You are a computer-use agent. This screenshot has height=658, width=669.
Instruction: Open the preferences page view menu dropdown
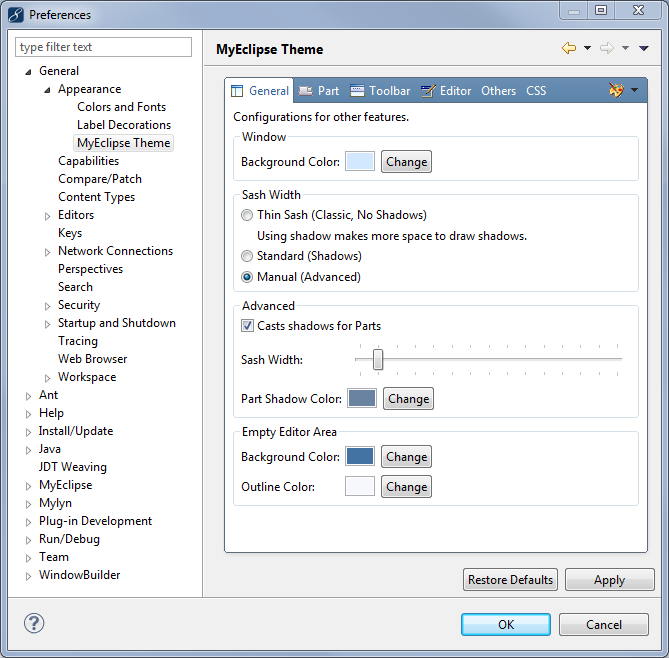point(644,48)
